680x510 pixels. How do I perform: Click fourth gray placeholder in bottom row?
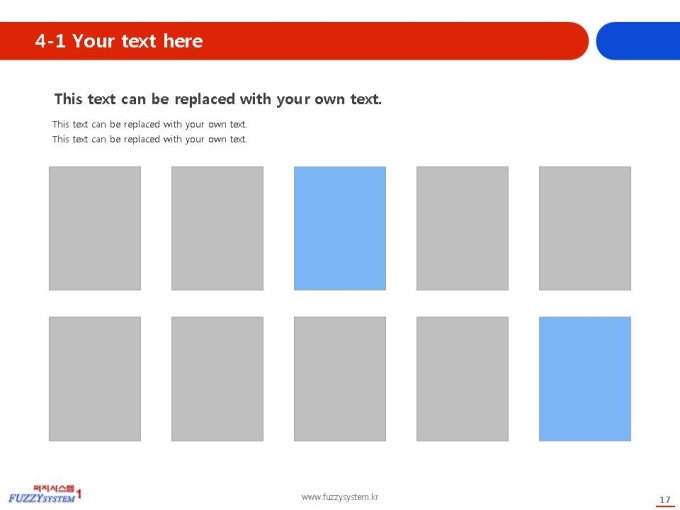click(x=462, y=379)
